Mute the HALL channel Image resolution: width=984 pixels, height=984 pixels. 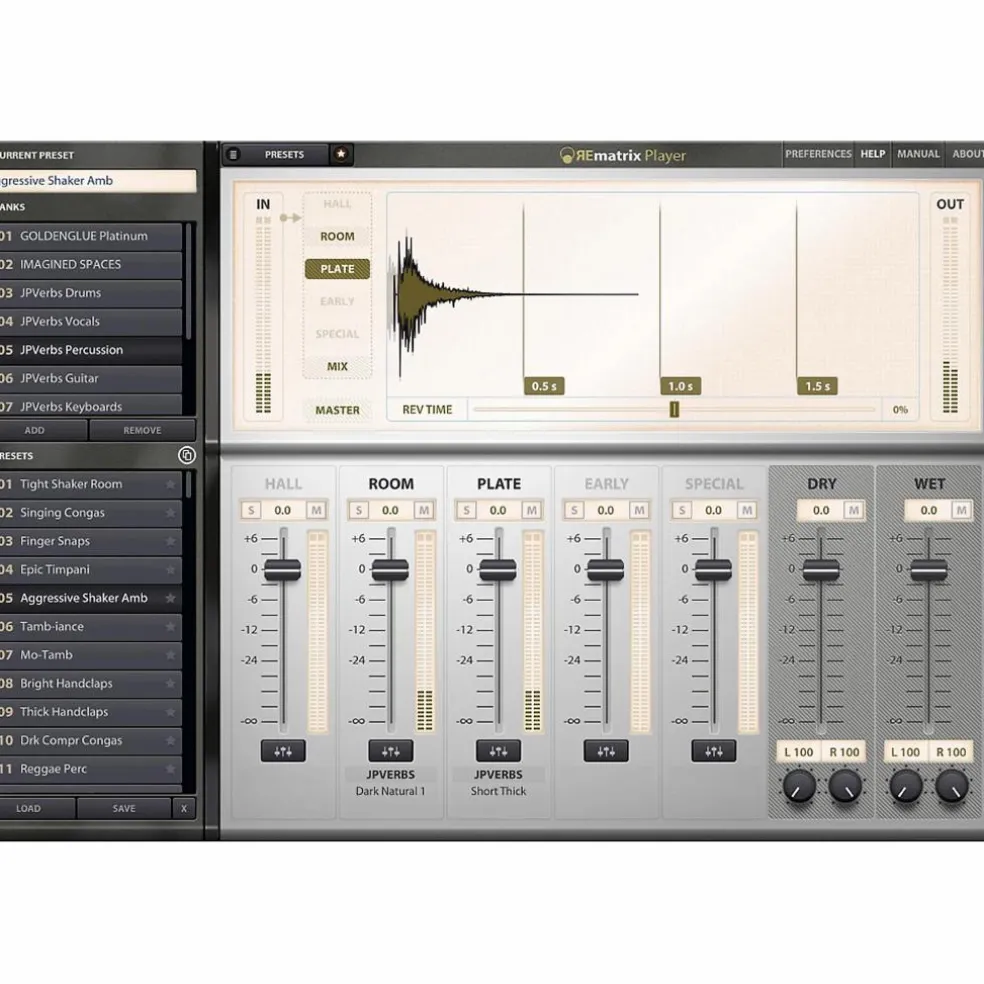click(x=316, y=510)
